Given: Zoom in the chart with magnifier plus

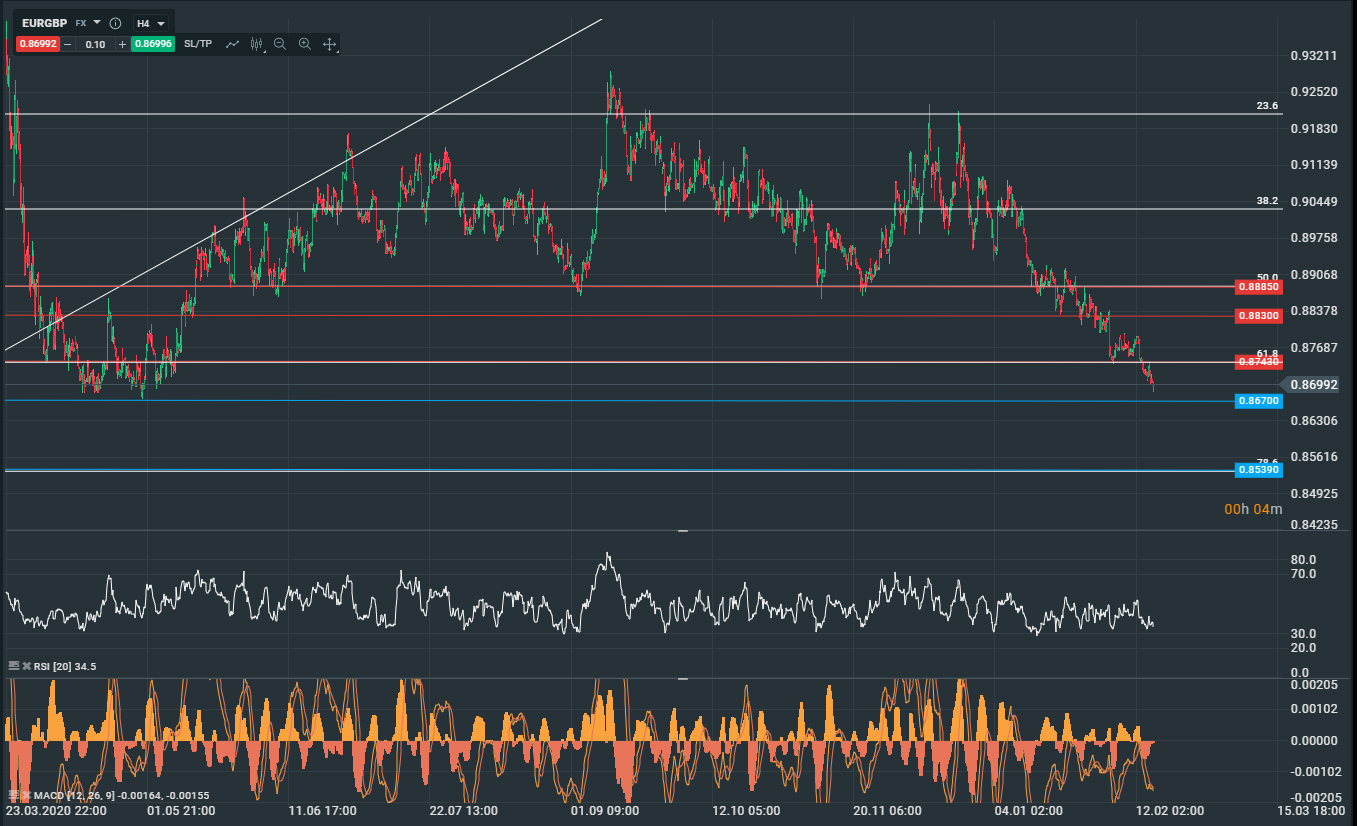Looking at the screenshot, I should pyautogui.click(x=304, y=44).
